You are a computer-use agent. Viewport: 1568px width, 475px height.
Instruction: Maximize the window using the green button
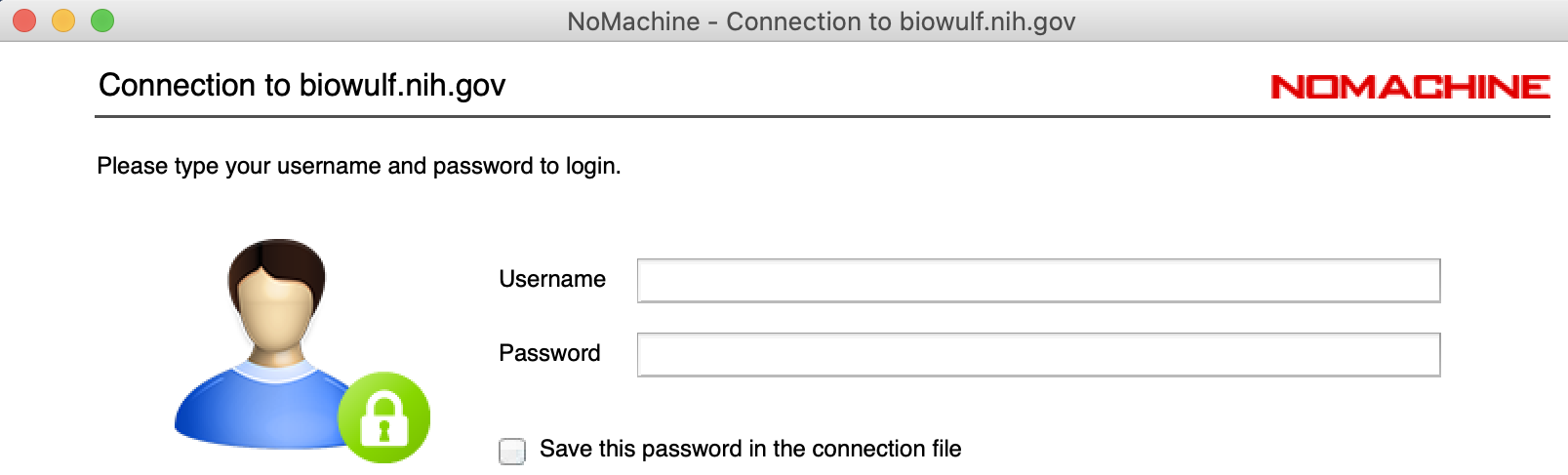tap(102, 20)
